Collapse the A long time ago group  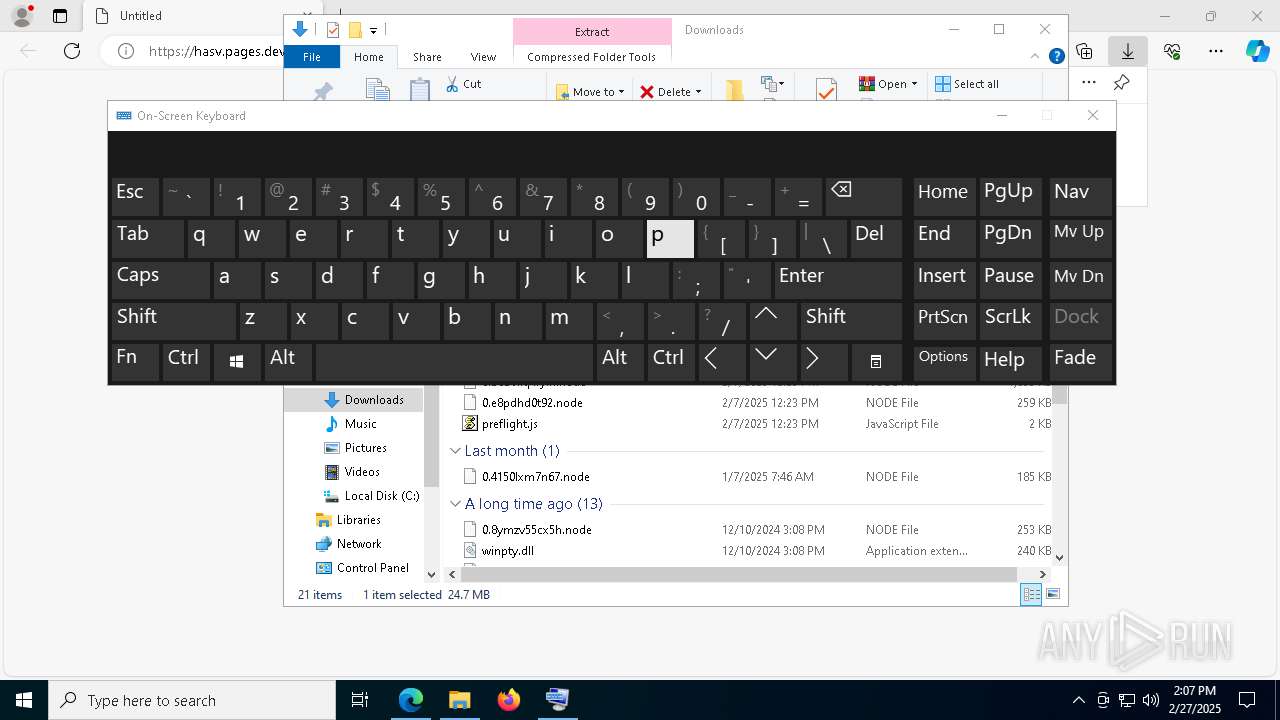point(455,504)
